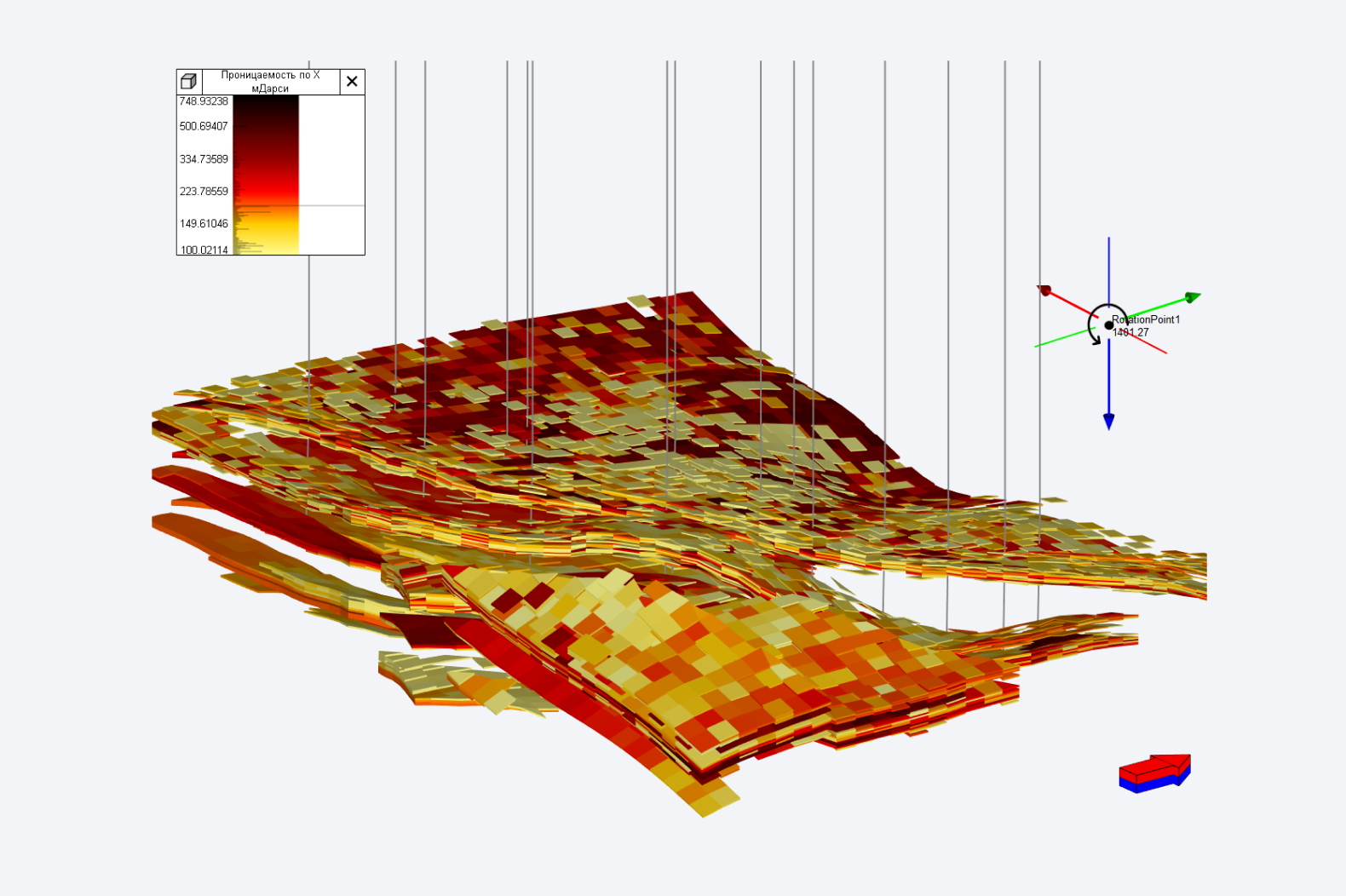Click the blue downward Z-axis arrowhead
The height and width of the screenshot is (896, 1346).
coord(1108,422)
